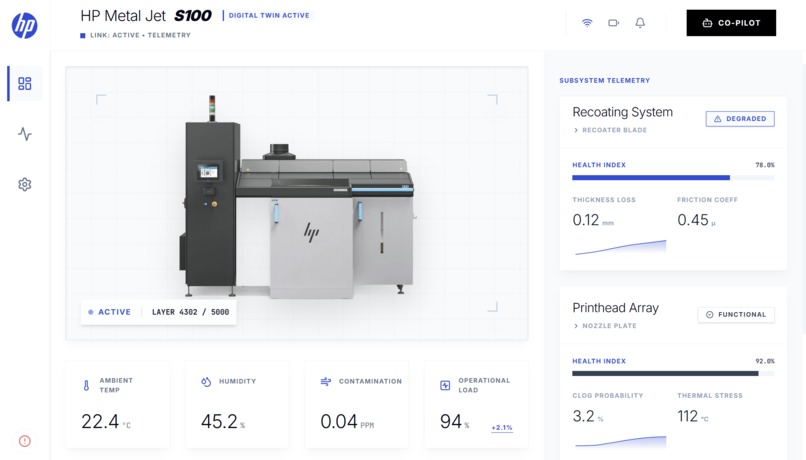The image size is (806, 460).
Task: Click the 45.2 % humidity value
Action: 223,421
